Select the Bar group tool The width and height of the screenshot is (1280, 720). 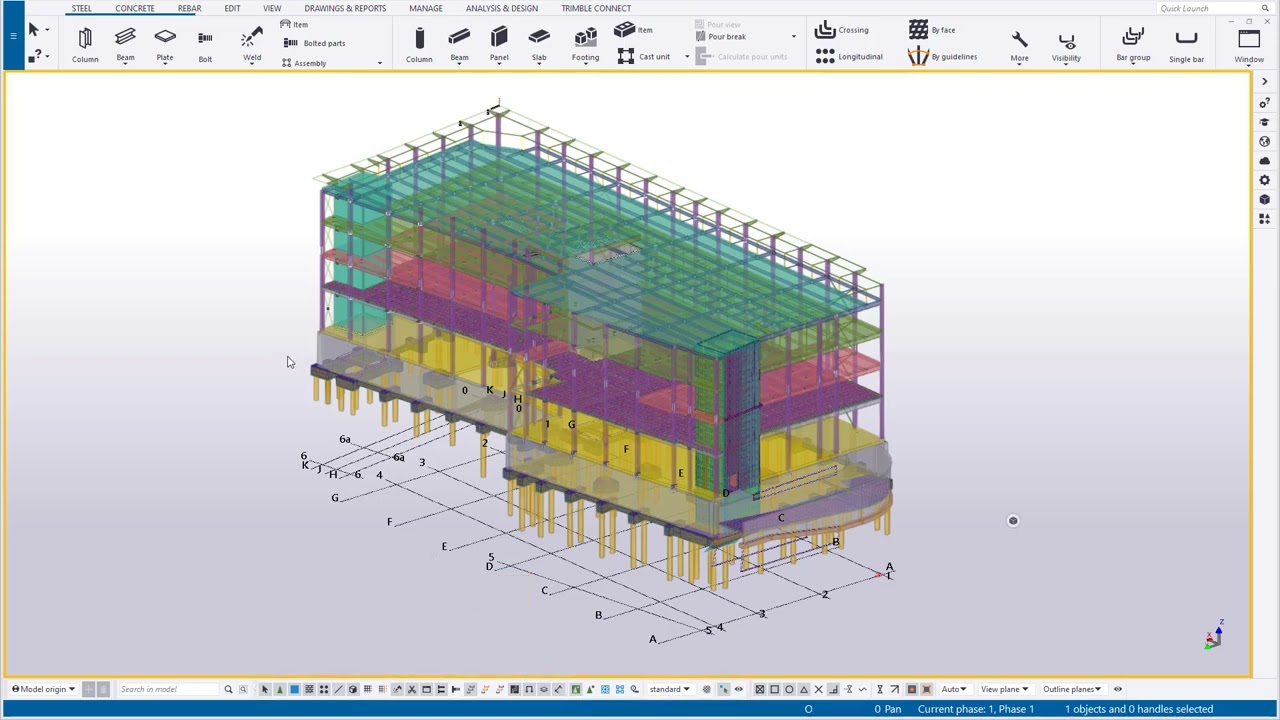(1133, 45)
